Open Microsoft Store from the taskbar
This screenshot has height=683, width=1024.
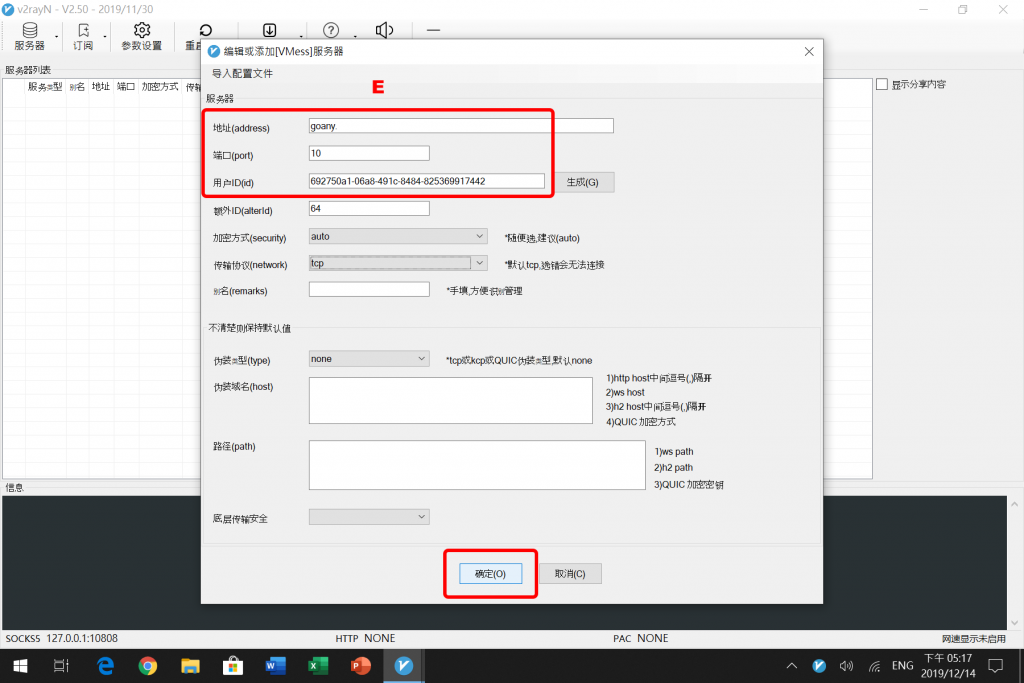pyautogui.click(x=232, y=666)
